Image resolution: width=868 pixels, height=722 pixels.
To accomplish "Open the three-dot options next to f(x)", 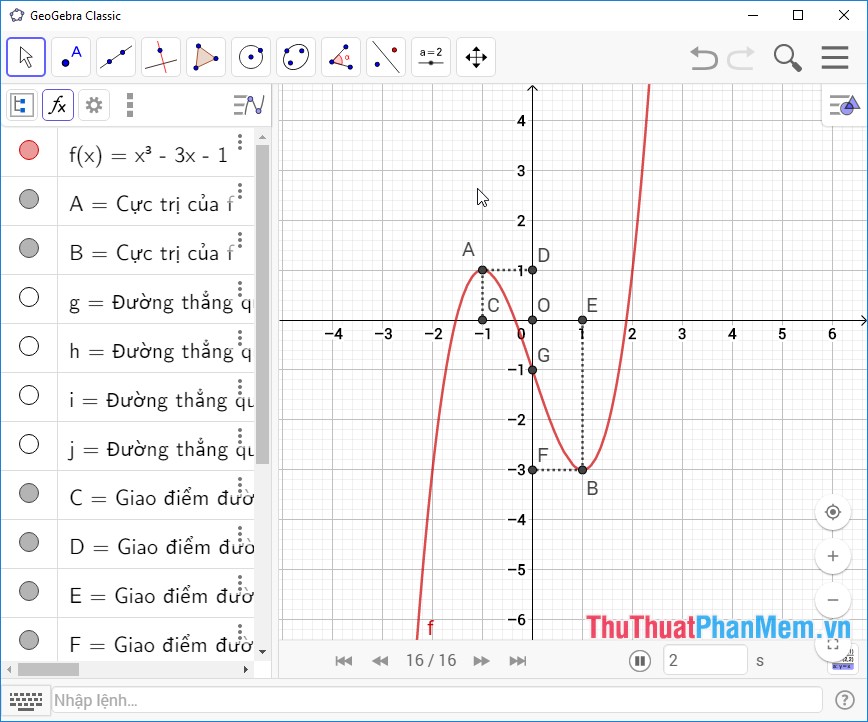I will click(239, 146).
